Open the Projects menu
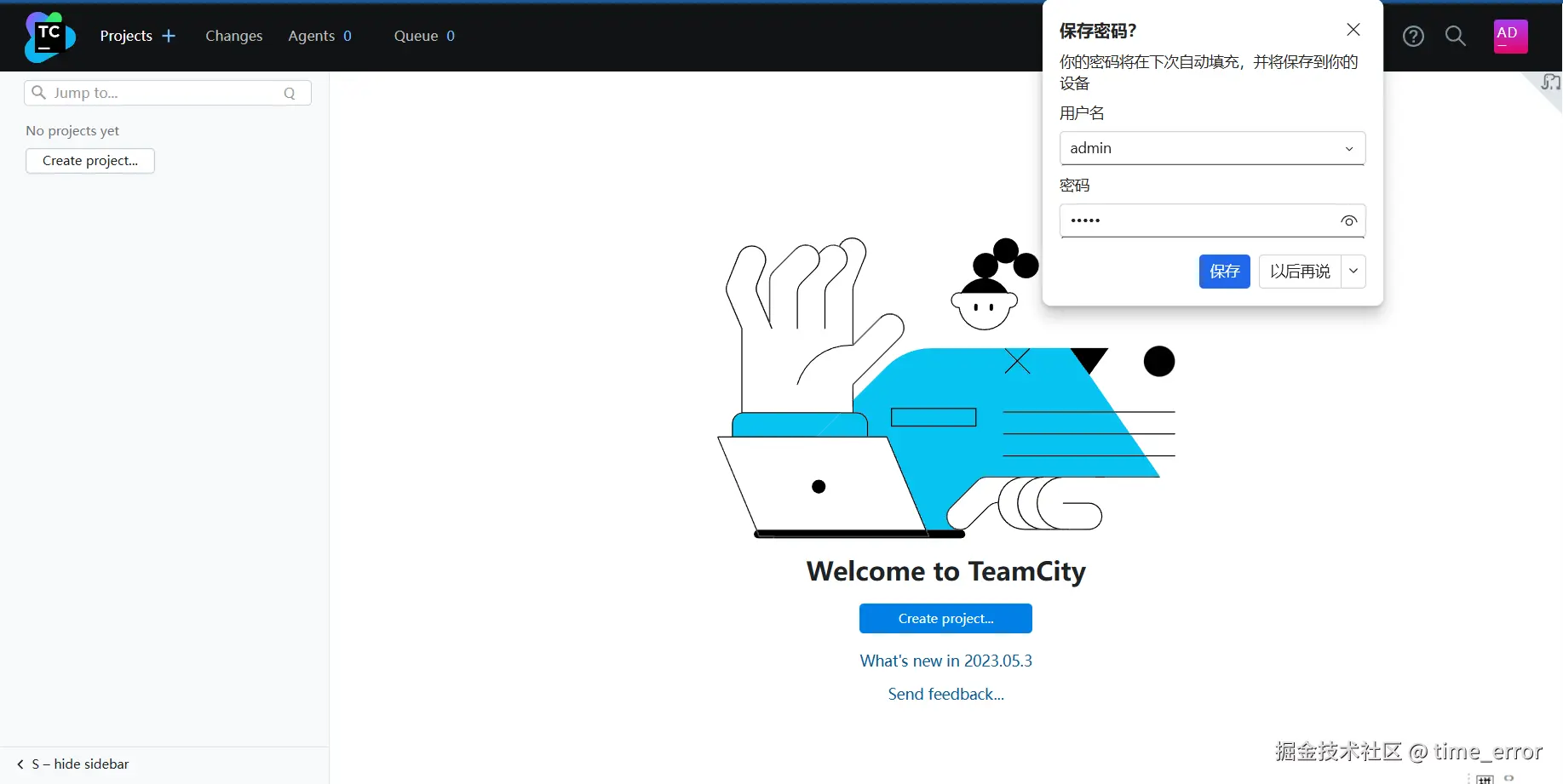 coord(126,36)
